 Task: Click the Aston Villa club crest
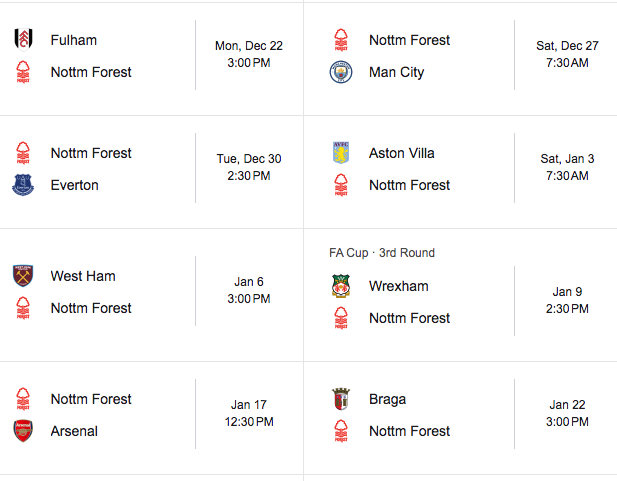(x=341, y=153)
